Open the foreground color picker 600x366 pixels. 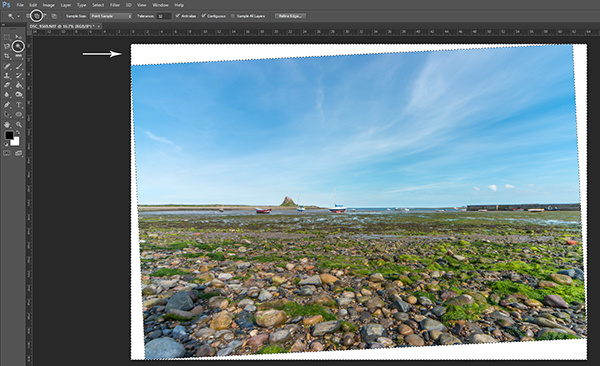[9, 135]
